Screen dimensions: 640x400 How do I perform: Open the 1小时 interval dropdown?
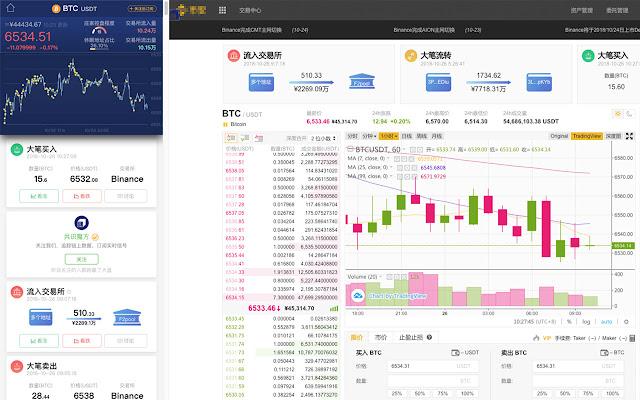pos(389,136)
